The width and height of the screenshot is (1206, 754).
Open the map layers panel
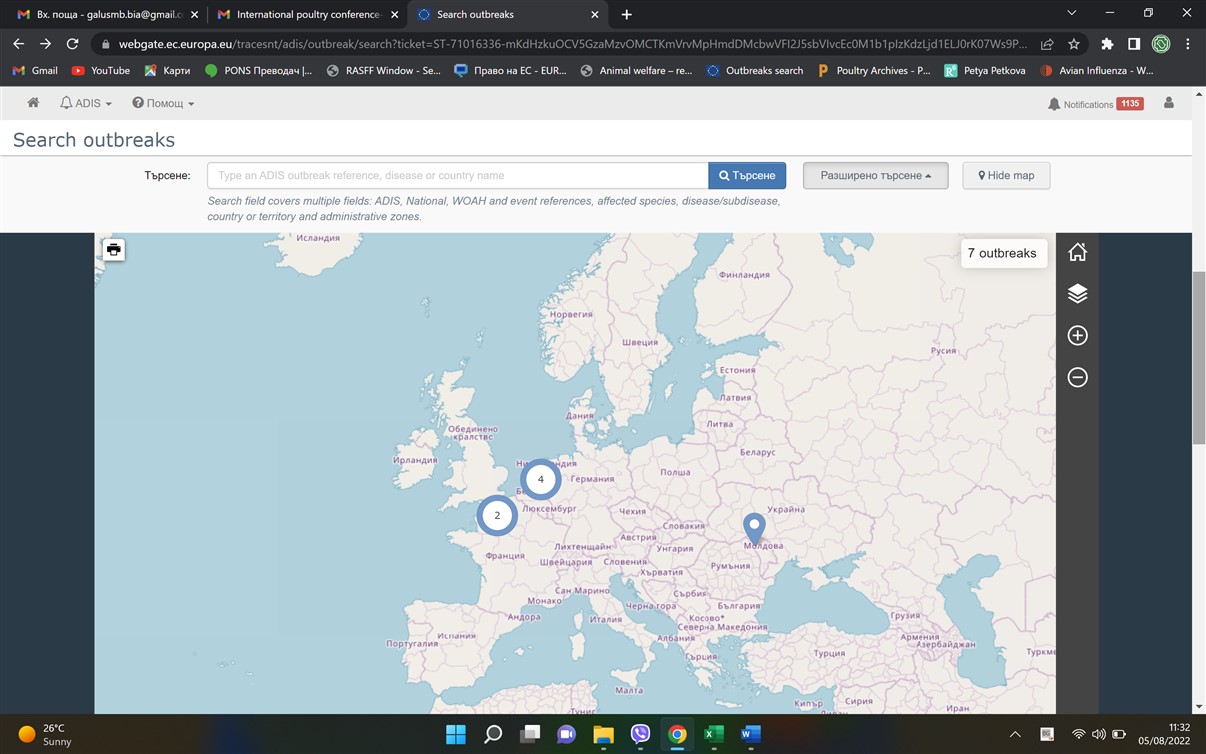tap(1077, 294)
